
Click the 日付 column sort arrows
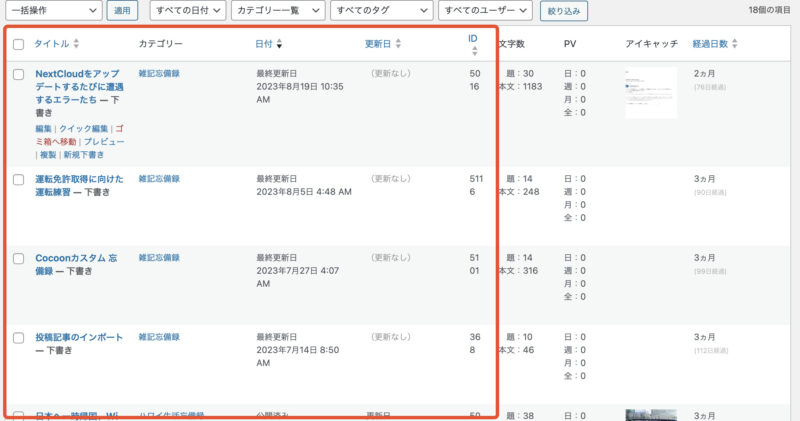(279, 44)
